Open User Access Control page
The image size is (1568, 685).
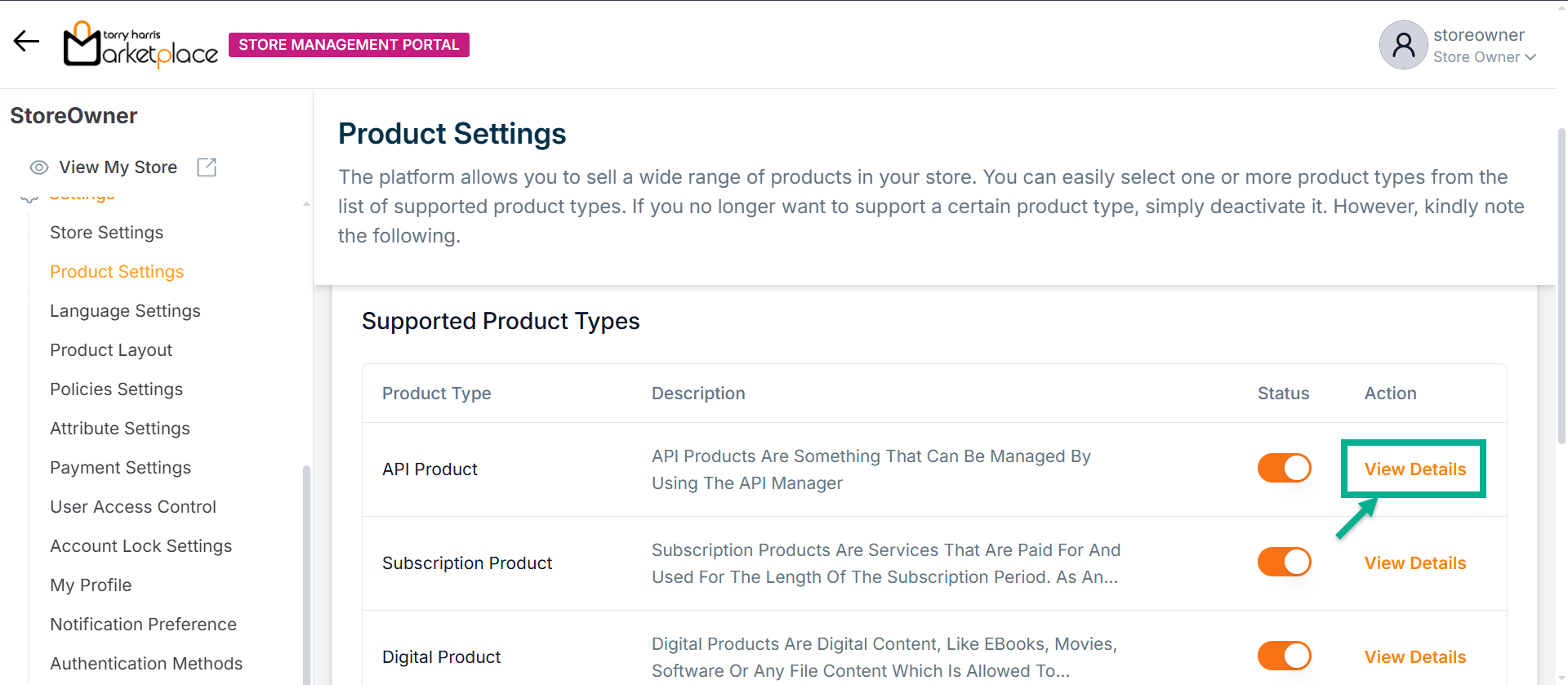coord(133,507)
